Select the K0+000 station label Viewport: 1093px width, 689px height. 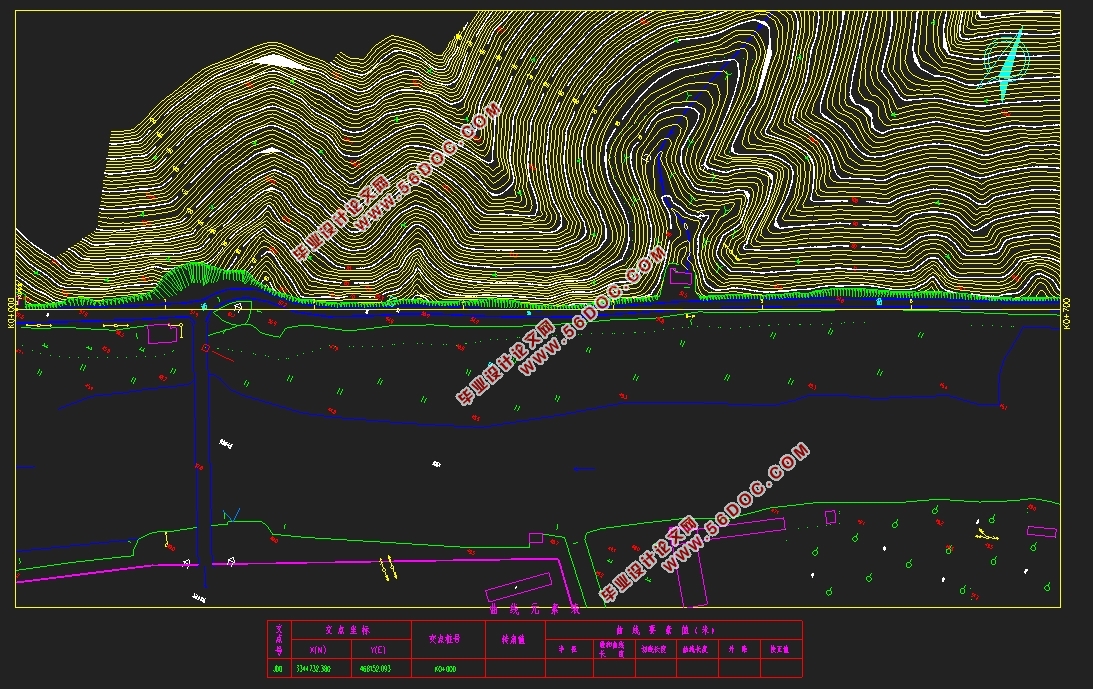11,312
